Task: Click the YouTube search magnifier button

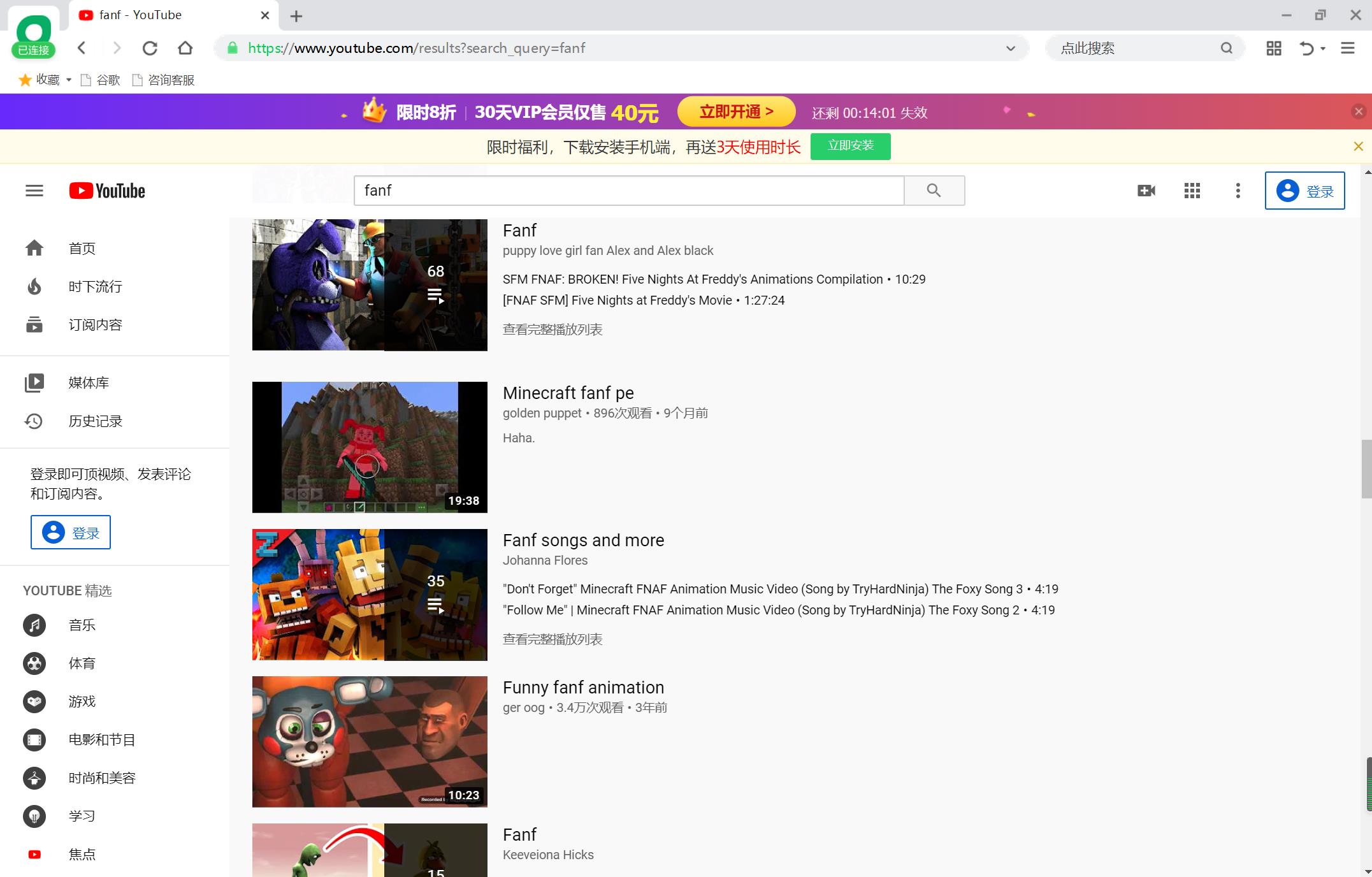Action: (x=934, y=190)
